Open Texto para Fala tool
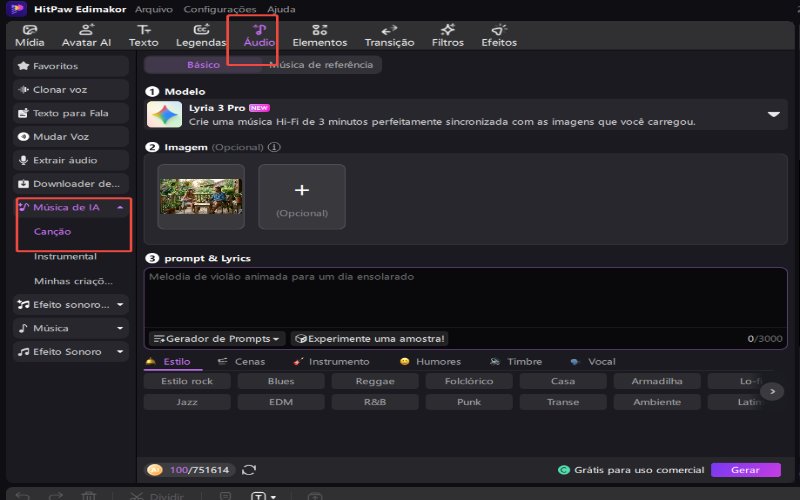 pyautogui.click(x=70, y=113)
